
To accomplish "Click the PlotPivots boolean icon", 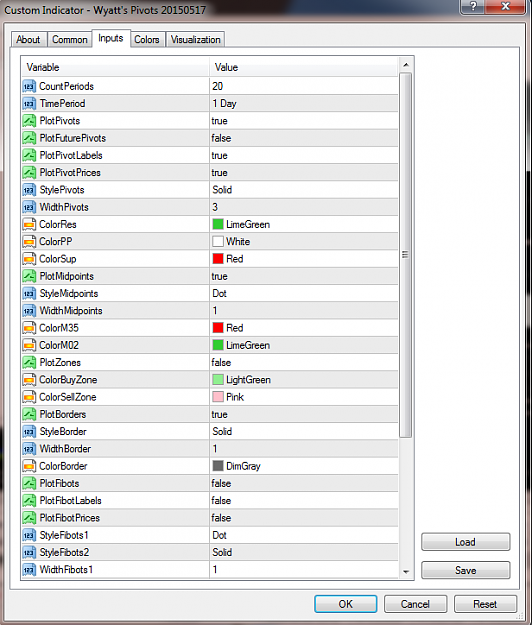I will pyautogui.click(x=29, y=121).
